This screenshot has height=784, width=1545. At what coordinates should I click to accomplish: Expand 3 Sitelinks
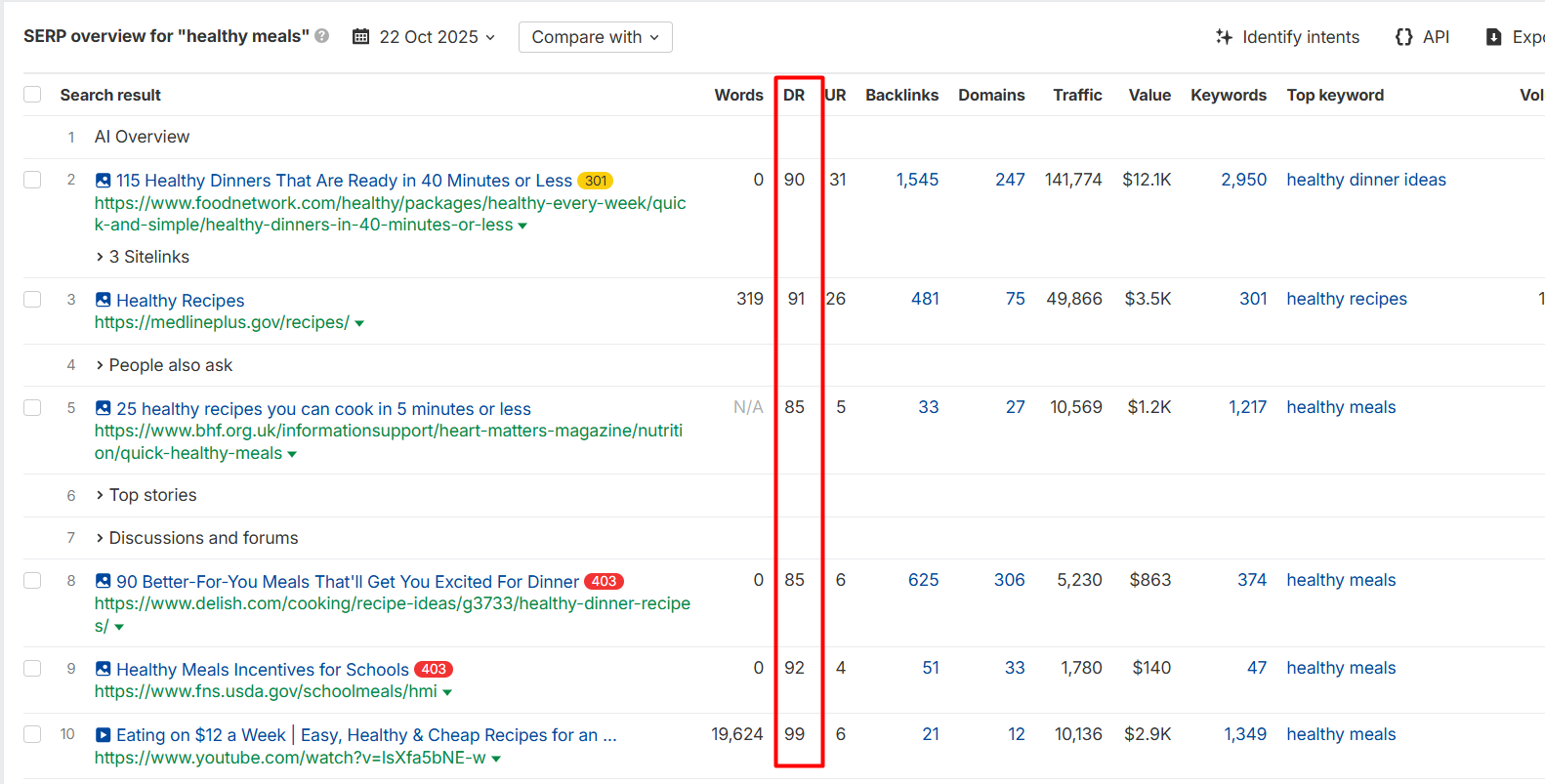[143, 257]
